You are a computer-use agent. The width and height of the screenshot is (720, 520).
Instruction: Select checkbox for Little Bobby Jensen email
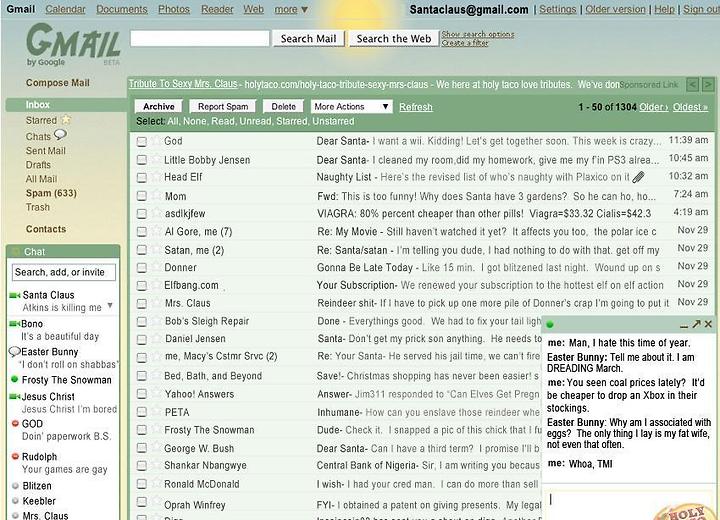[x=142, y=160]
